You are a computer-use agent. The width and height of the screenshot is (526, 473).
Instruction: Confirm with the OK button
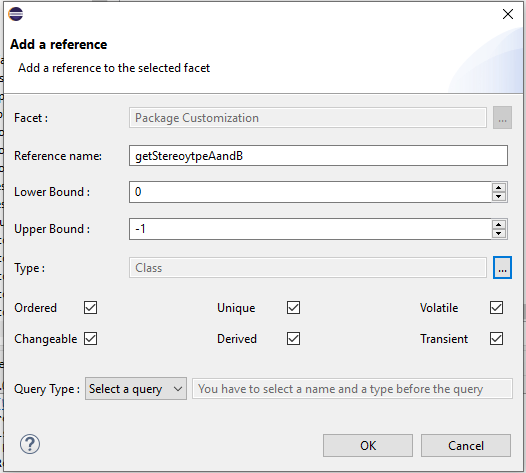point(368,445)
